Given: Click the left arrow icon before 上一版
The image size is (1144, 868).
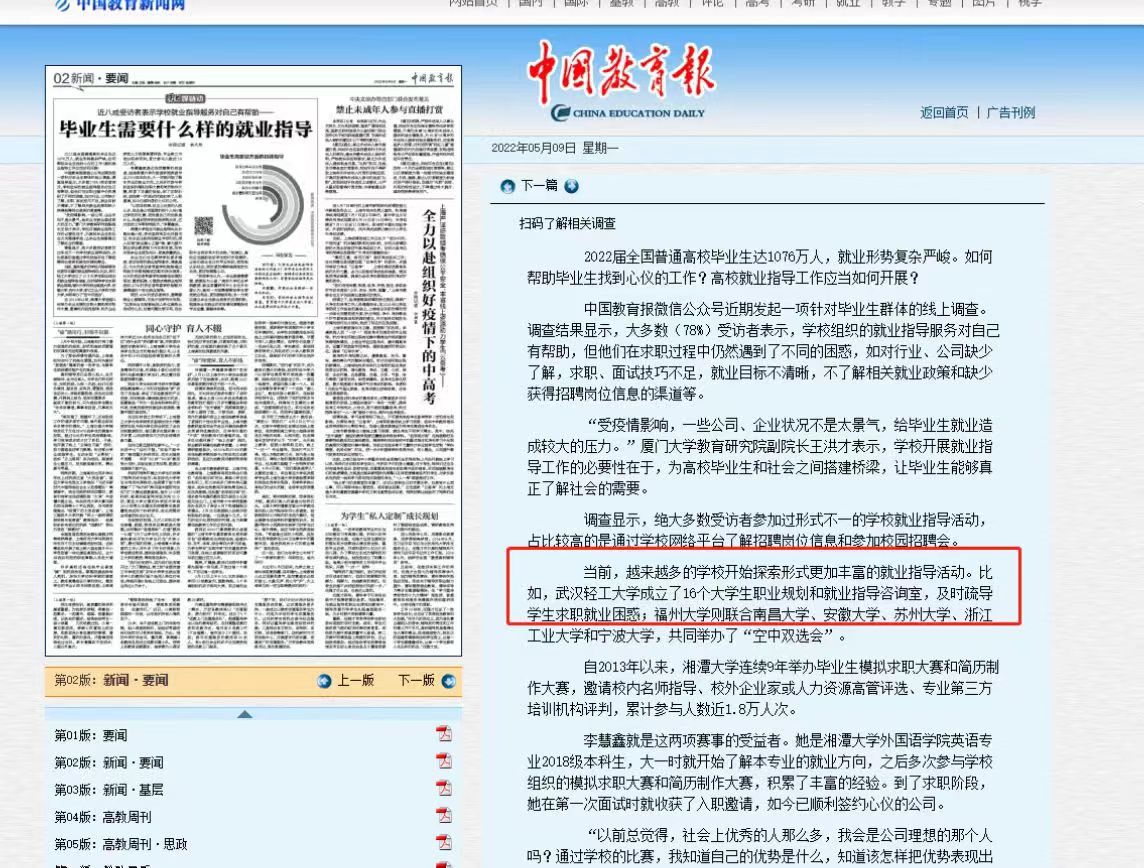Looking at the screenshot, I should 324,681.
